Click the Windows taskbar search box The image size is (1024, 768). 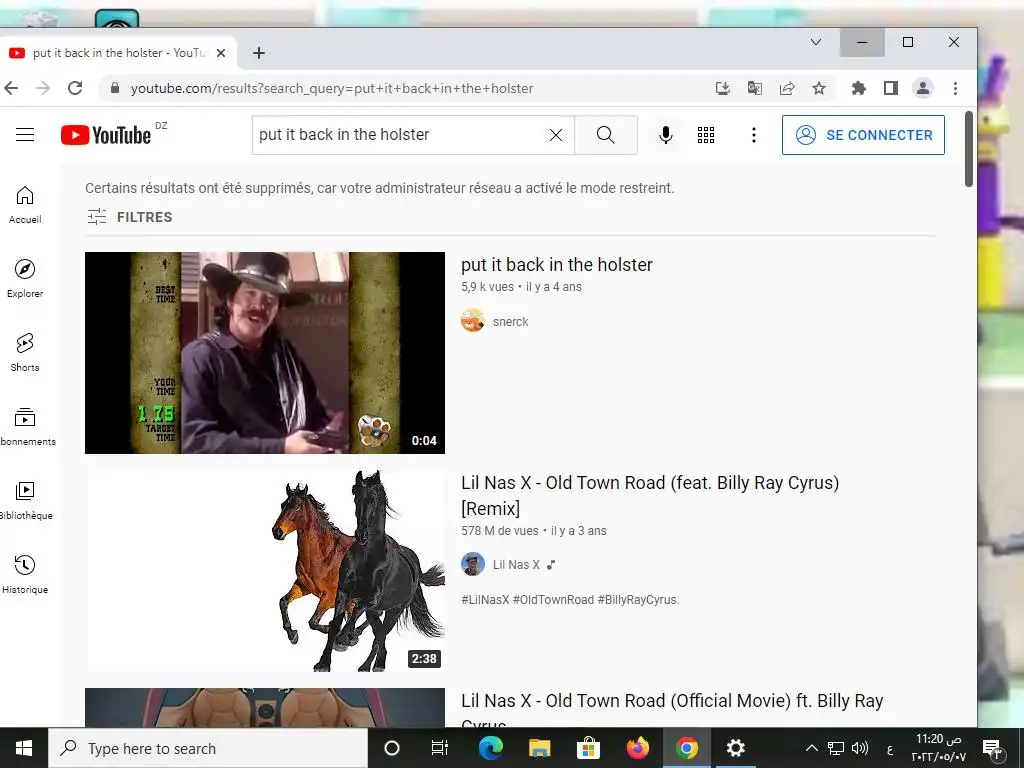pyautogui.click(x=208, y=748)
